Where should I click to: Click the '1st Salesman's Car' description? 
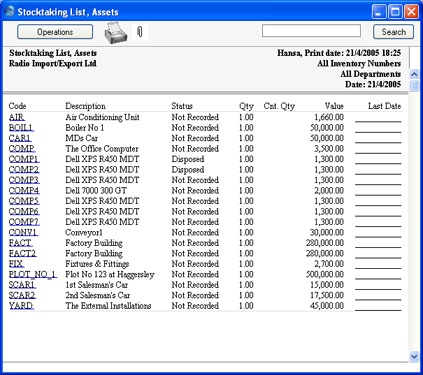tap(97, 285)
